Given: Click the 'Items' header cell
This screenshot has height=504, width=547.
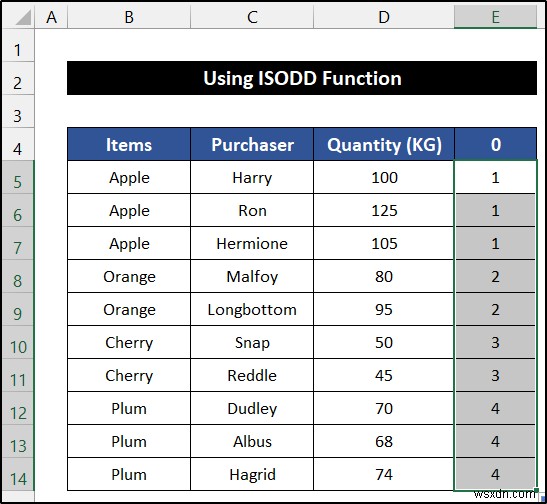Looking at the screenshot, I should (x=129, y=144).
